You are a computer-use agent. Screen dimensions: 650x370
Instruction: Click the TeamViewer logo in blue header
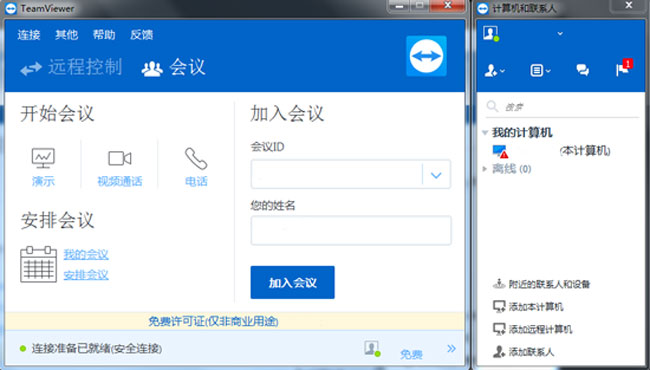426,56
